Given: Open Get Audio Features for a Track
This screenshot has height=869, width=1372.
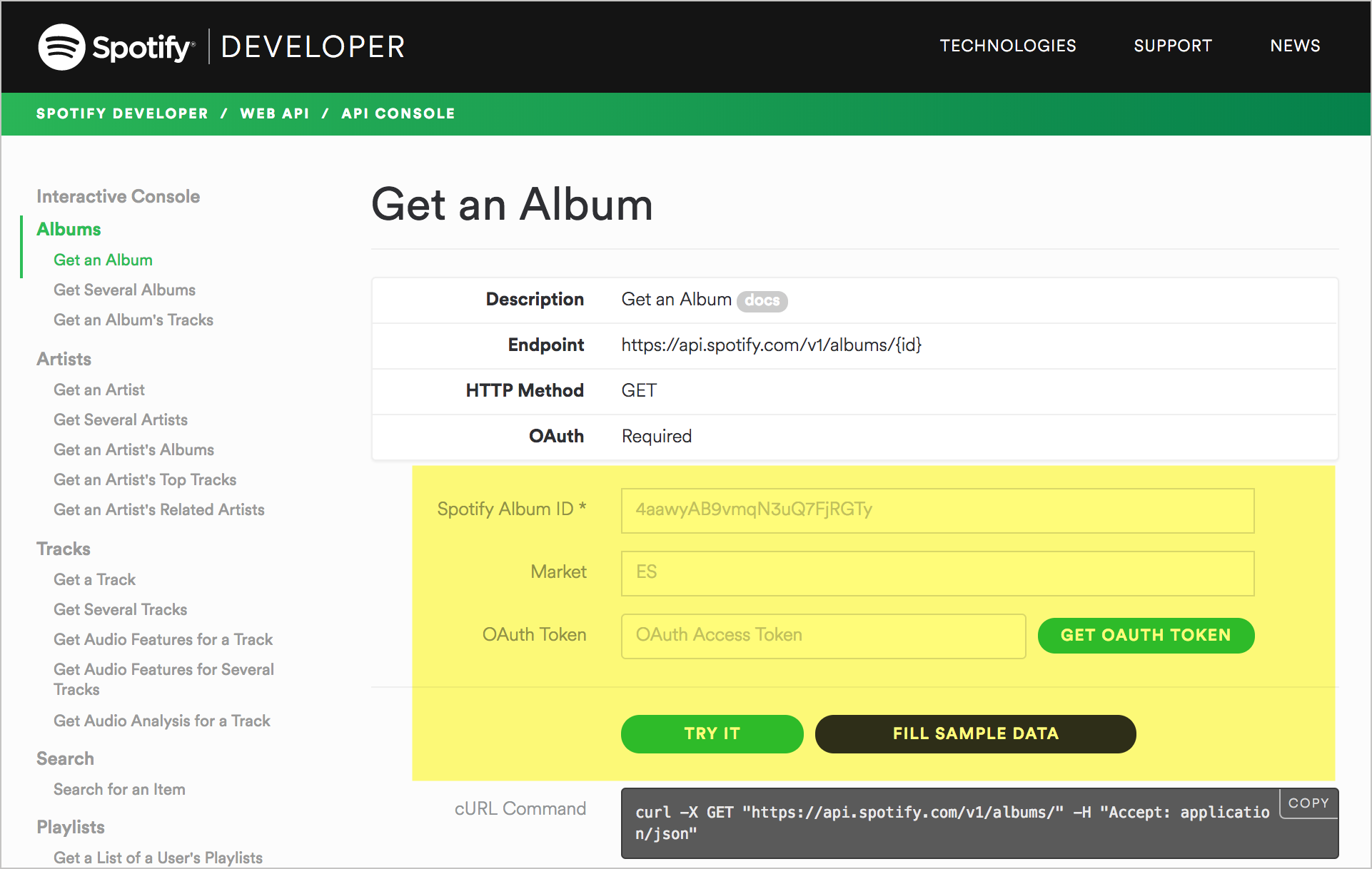Looking at the screenshot, I should 163,639.
